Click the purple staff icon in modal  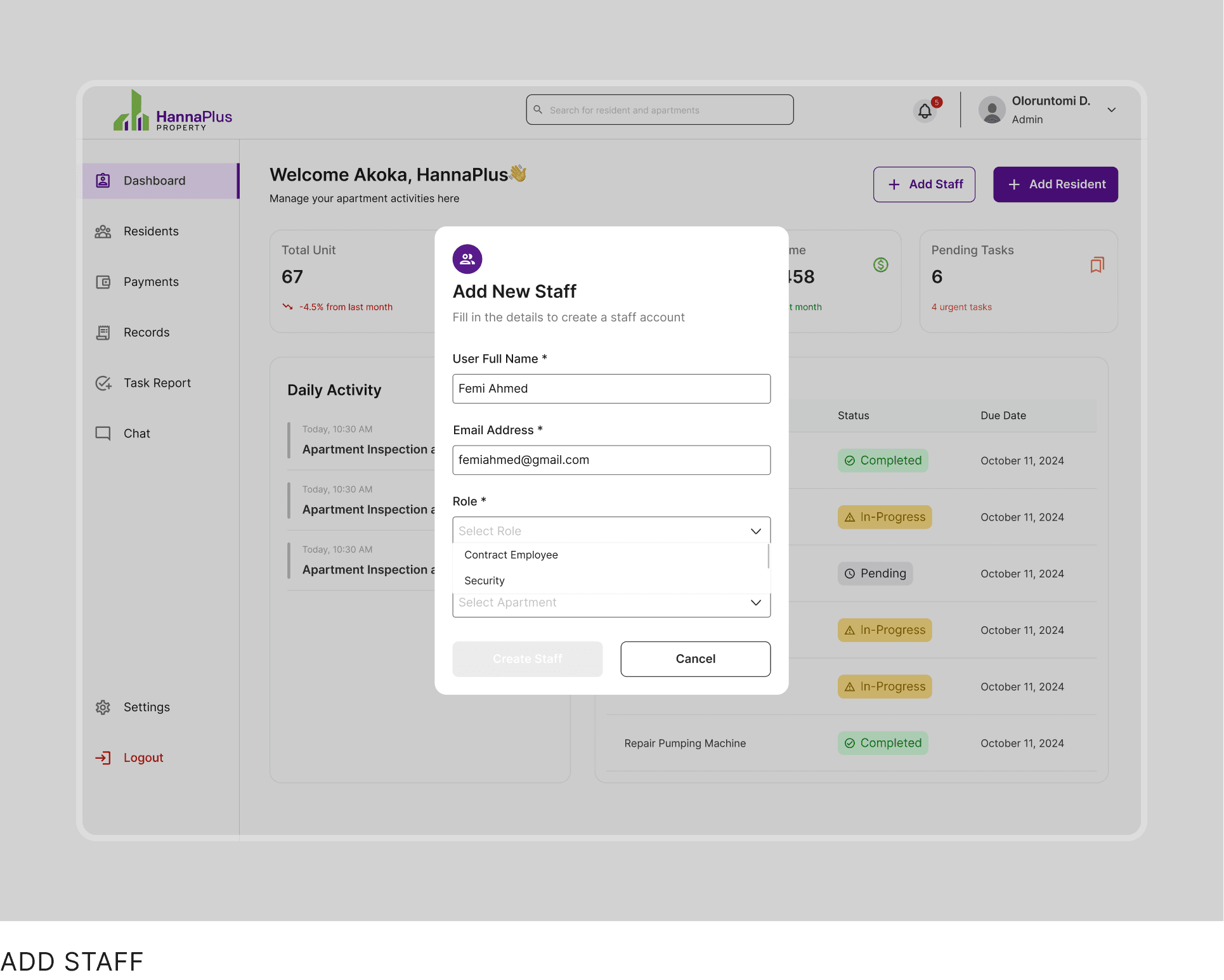pyautogui.click(x=467, y=259)
